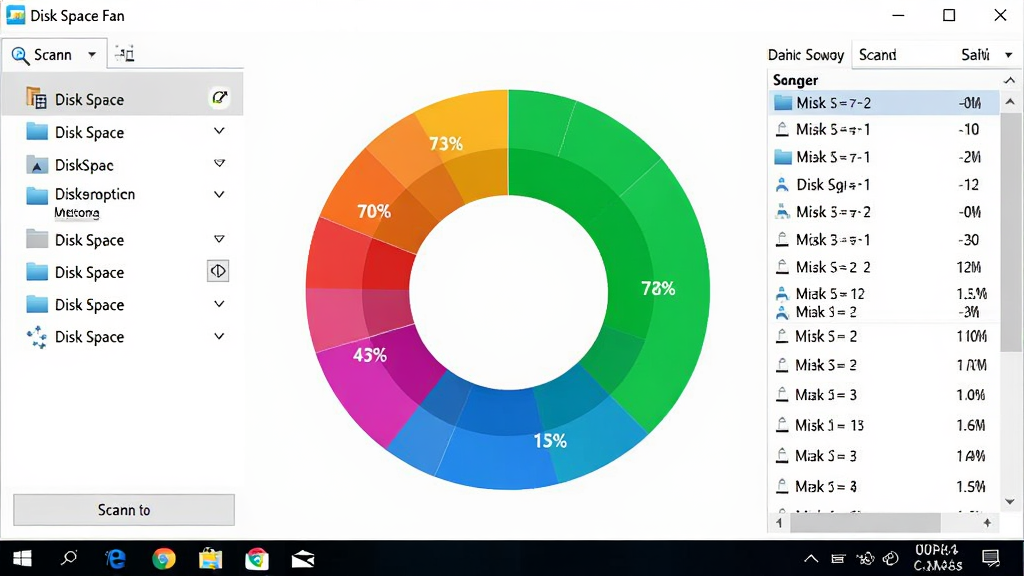Select the row with value 1.0%
This screenshot has width=1024, height=576.
tap(884, 395)
